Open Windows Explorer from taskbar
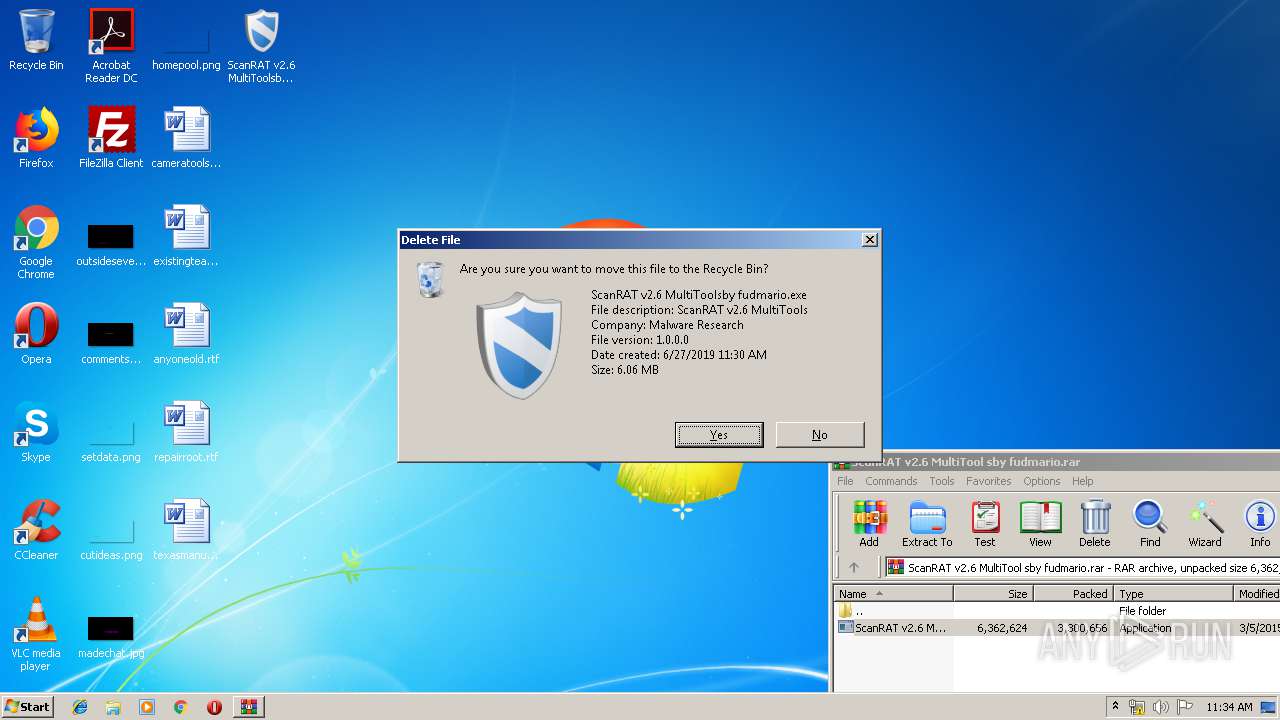This screenshot has height=720, width=1280. tap(113, 707)
